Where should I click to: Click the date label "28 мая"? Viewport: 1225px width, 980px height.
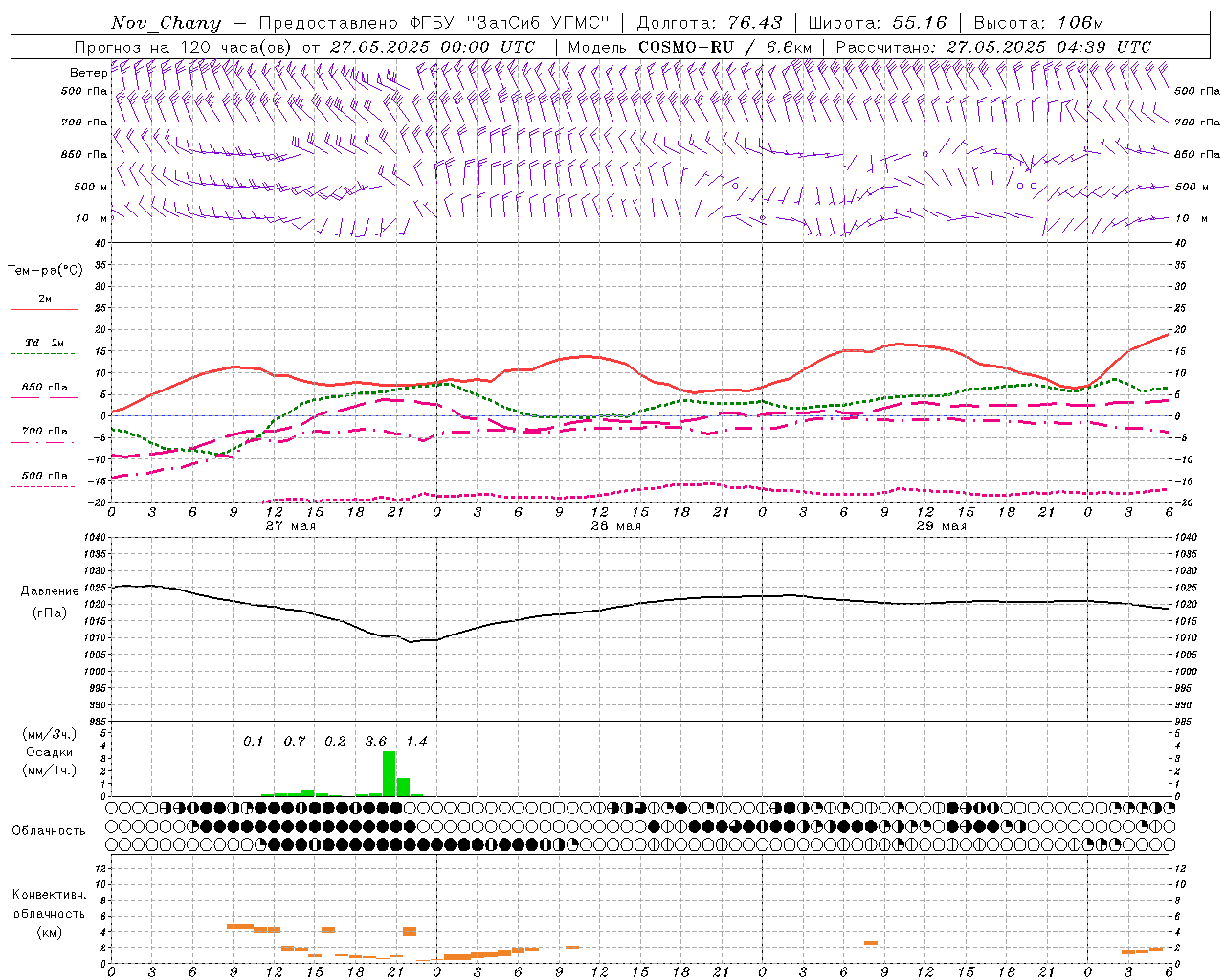616,526
